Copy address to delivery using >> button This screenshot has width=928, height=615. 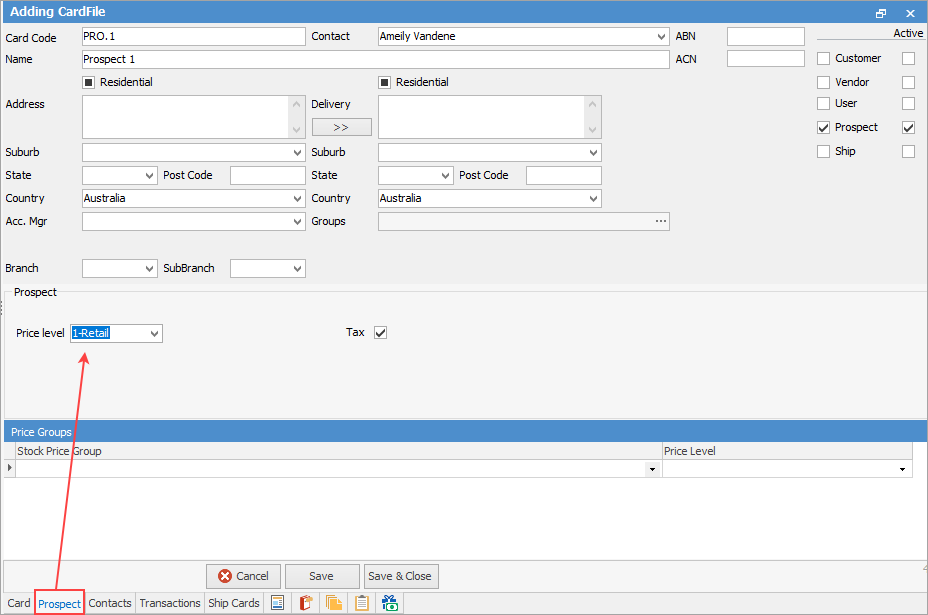point(341,127)
